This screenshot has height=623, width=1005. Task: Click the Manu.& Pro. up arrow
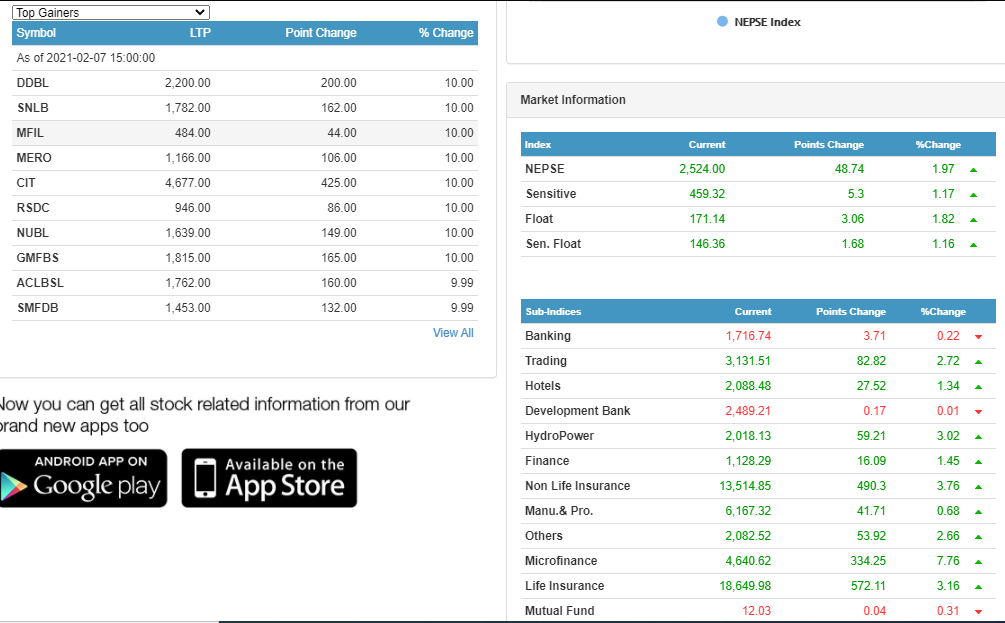[x=979, y=511]
